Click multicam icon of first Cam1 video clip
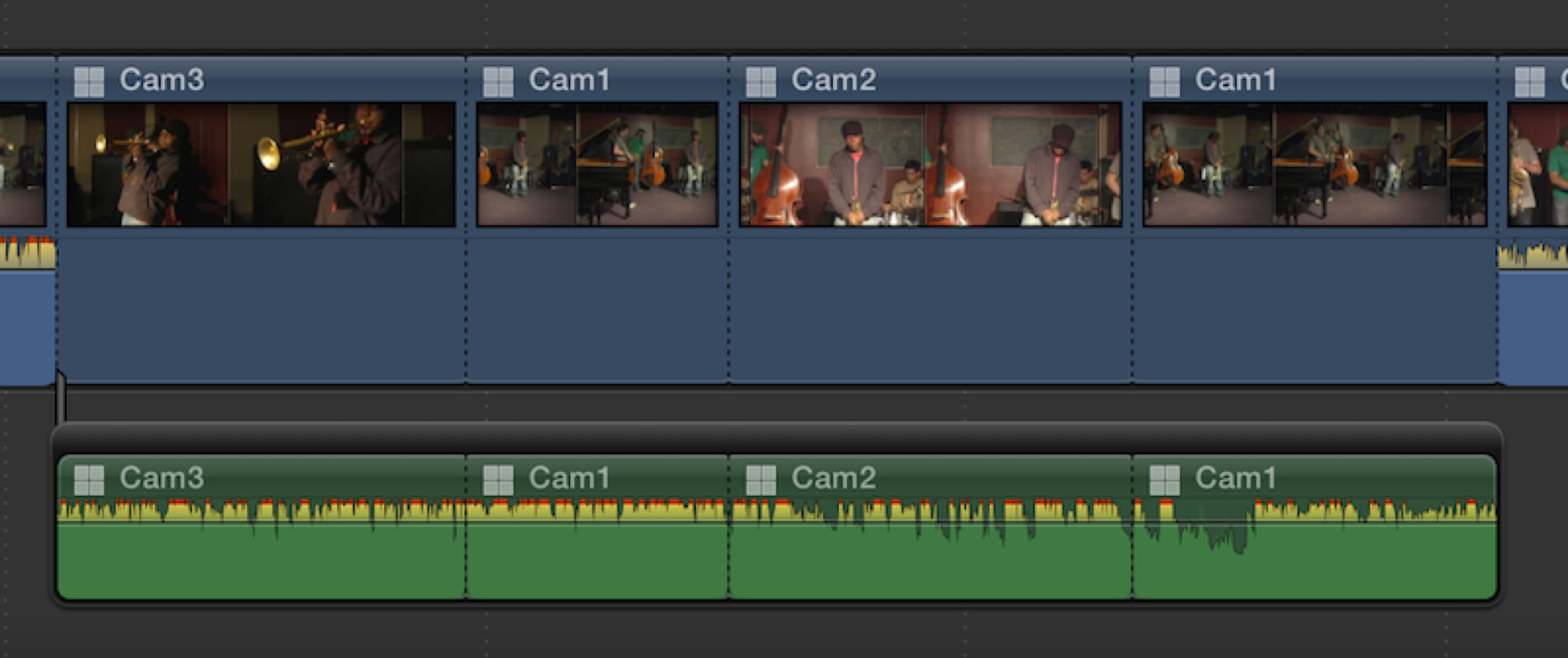Image resolution: width=1568 pixels, height=658 pixels. click(x=498, y=82)
